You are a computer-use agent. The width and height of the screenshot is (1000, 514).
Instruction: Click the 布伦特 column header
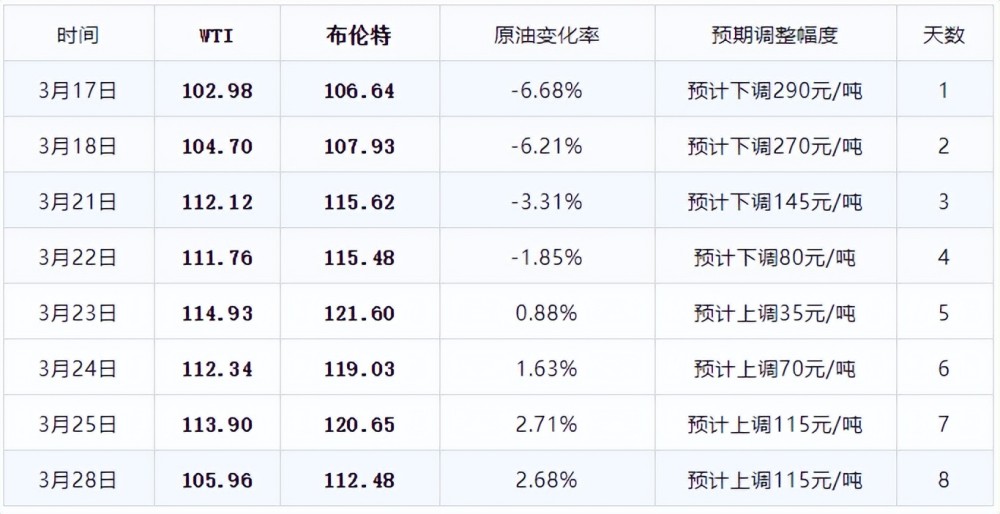pos(360,36)
